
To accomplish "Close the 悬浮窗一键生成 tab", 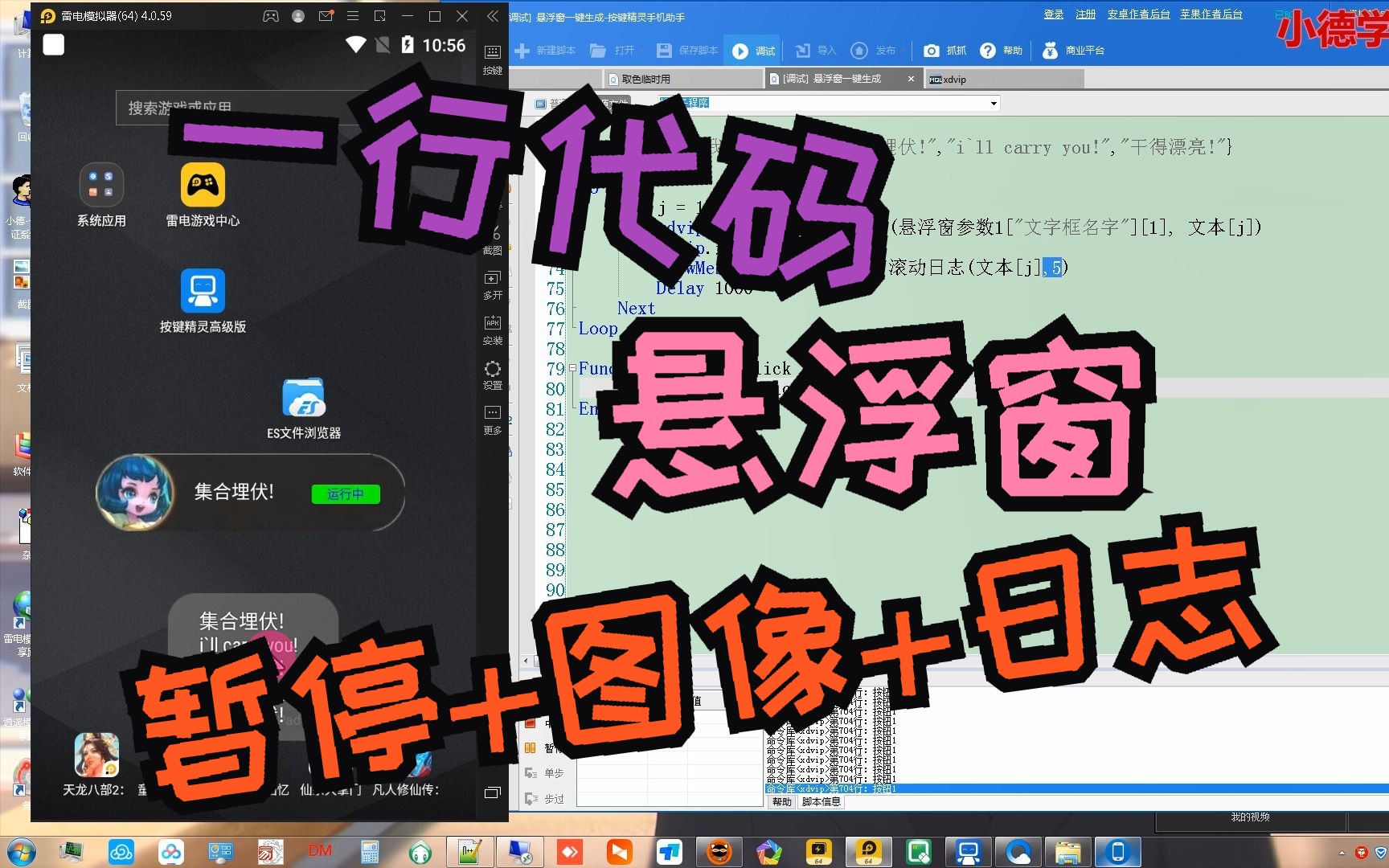I will [911, 79].
